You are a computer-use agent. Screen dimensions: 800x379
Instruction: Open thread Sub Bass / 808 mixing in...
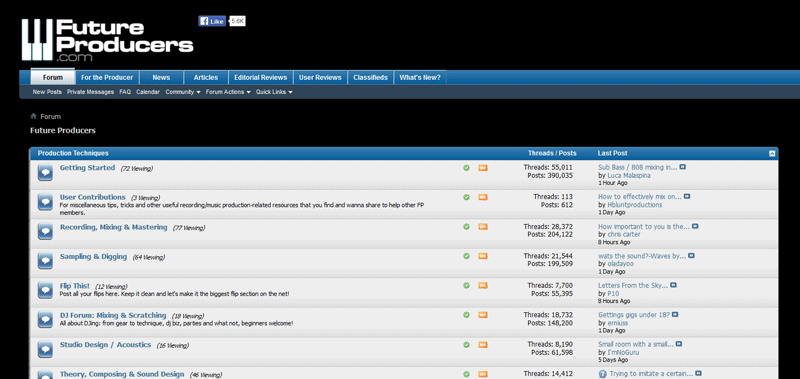pyautogui.click(x=637, y=167)
